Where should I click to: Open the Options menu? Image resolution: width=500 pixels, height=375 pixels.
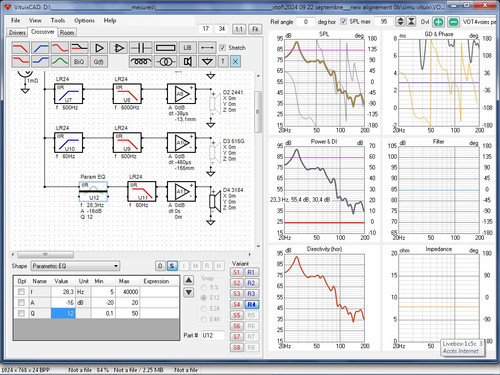[x=84, y=20]
